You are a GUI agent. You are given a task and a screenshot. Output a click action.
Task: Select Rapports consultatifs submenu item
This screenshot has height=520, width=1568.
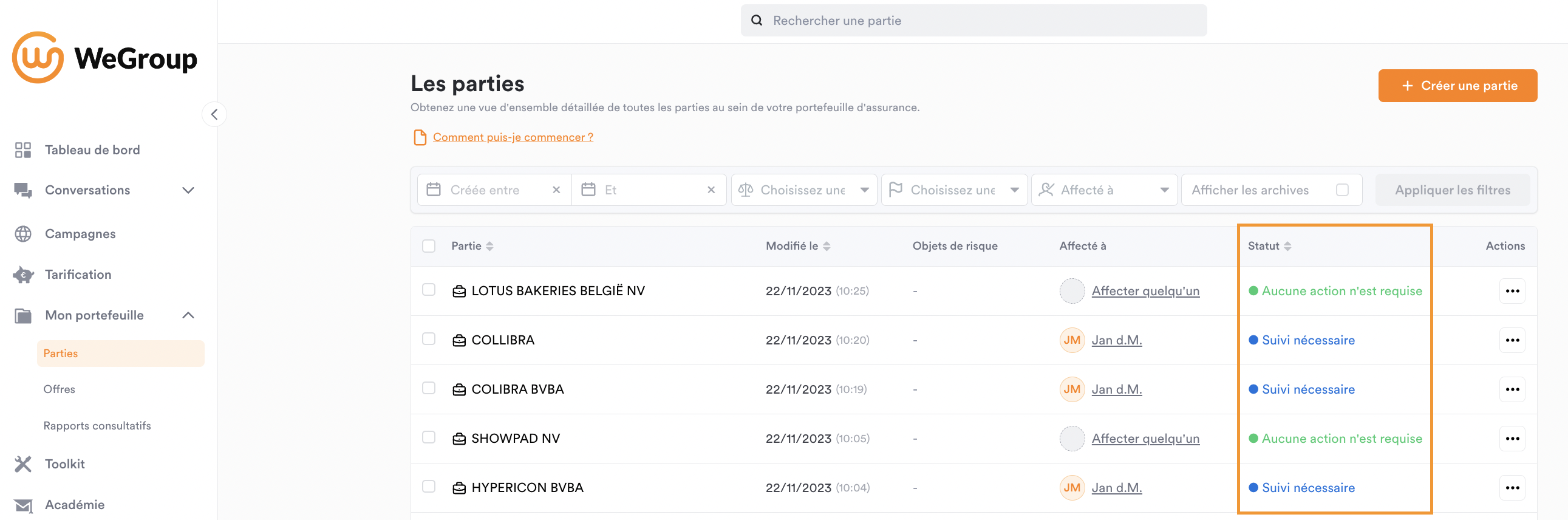pos(97,426)
